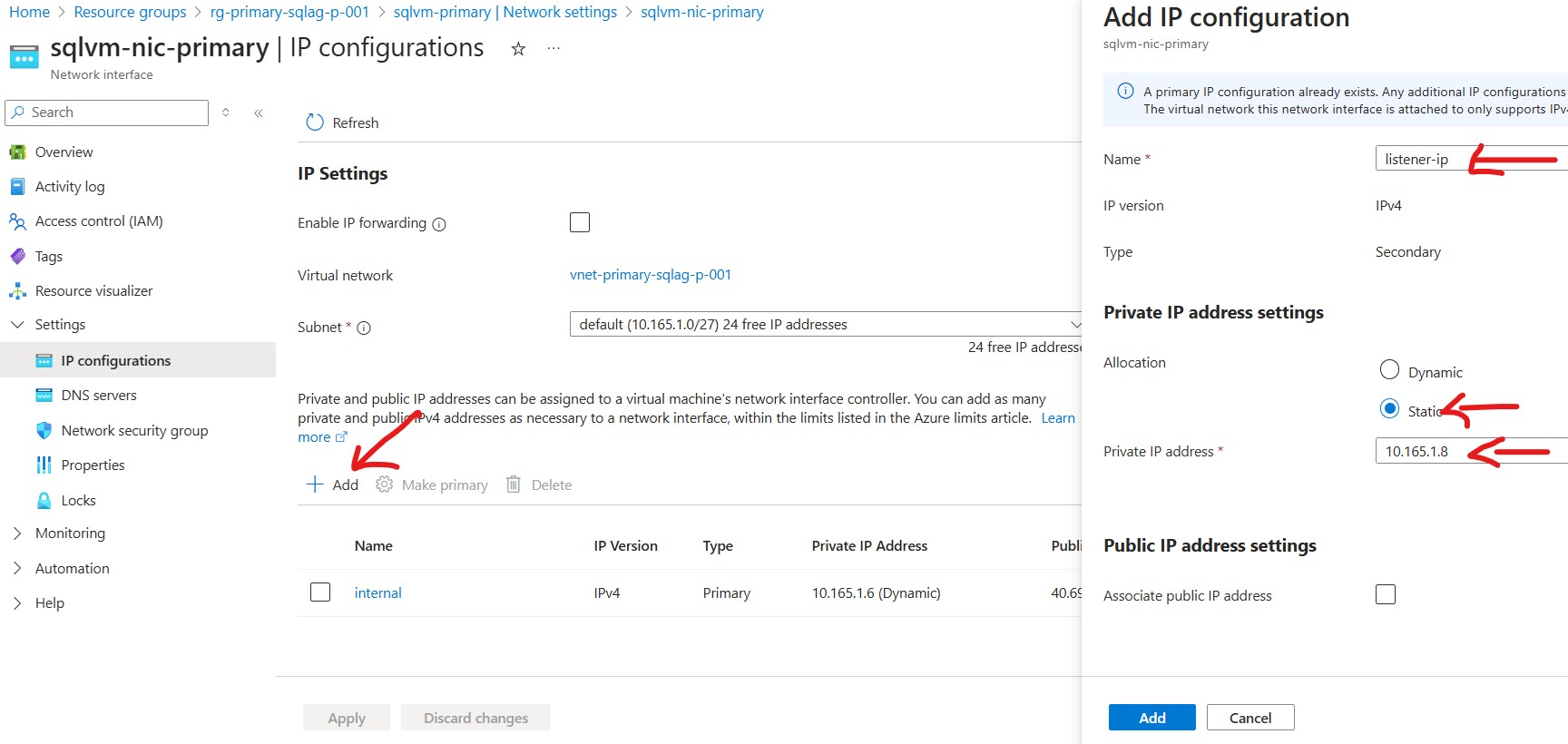The height and width of the screenshot is (744, 1568).
Task: Click the trash icon for Delete
Action: tap(514, 485)
